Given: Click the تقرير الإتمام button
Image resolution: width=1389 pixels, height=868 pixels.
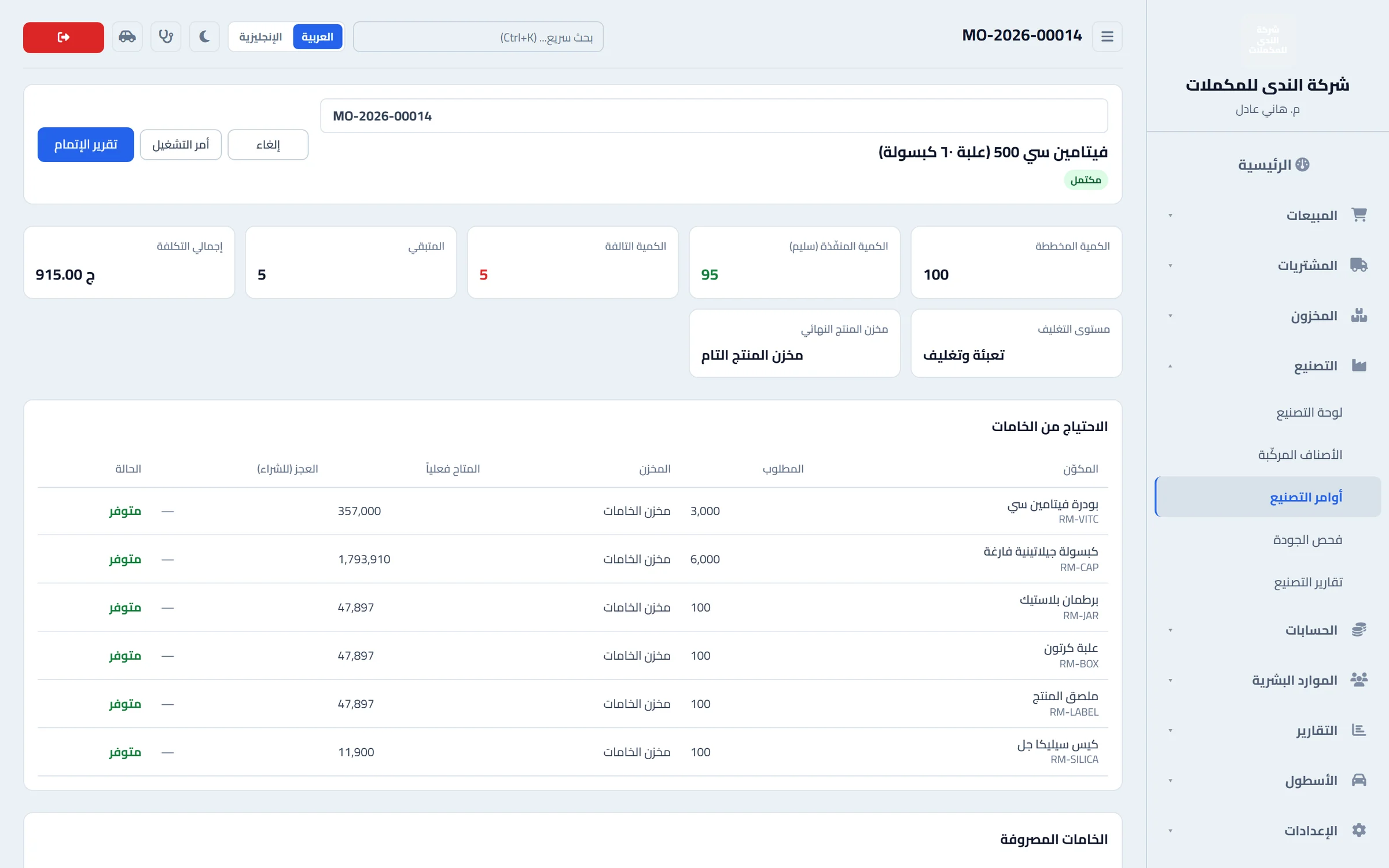Looking at the screenshot, I should (x=86, y=145).
